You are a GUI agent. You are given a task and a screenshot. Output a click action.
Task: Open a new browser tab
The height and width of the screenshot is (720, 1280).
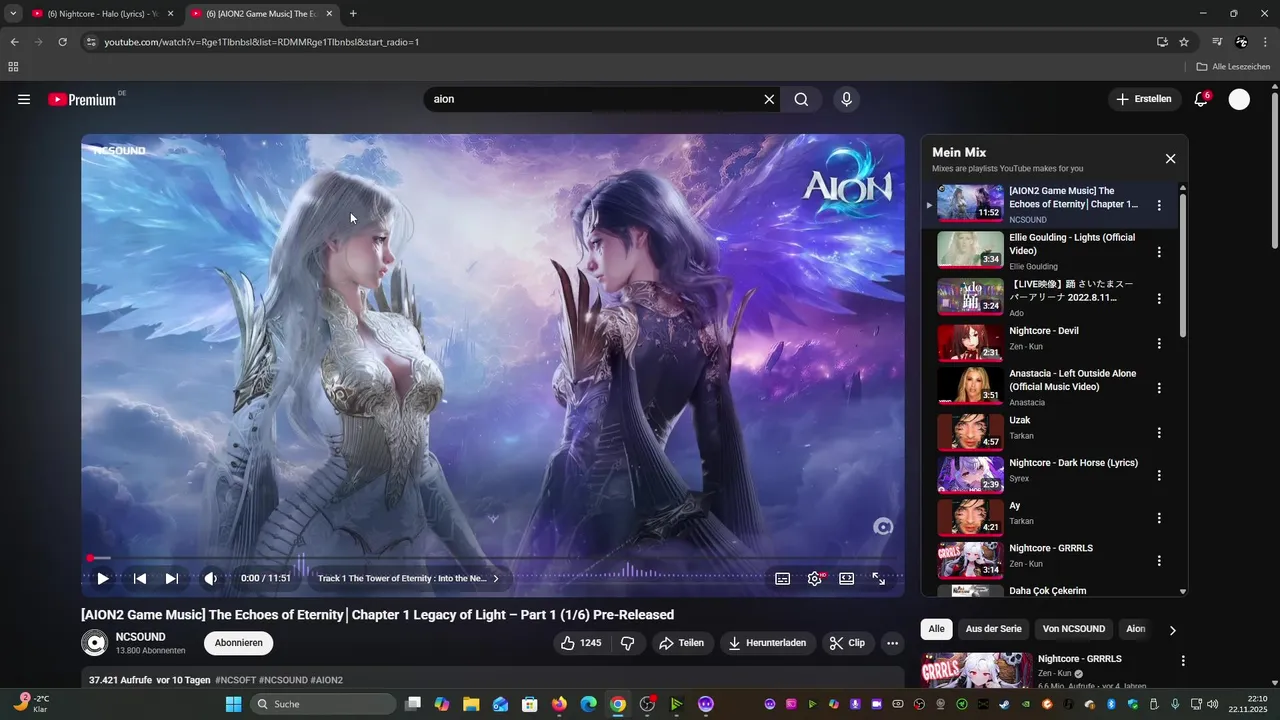pyautogui.click(x=353, y=14)
